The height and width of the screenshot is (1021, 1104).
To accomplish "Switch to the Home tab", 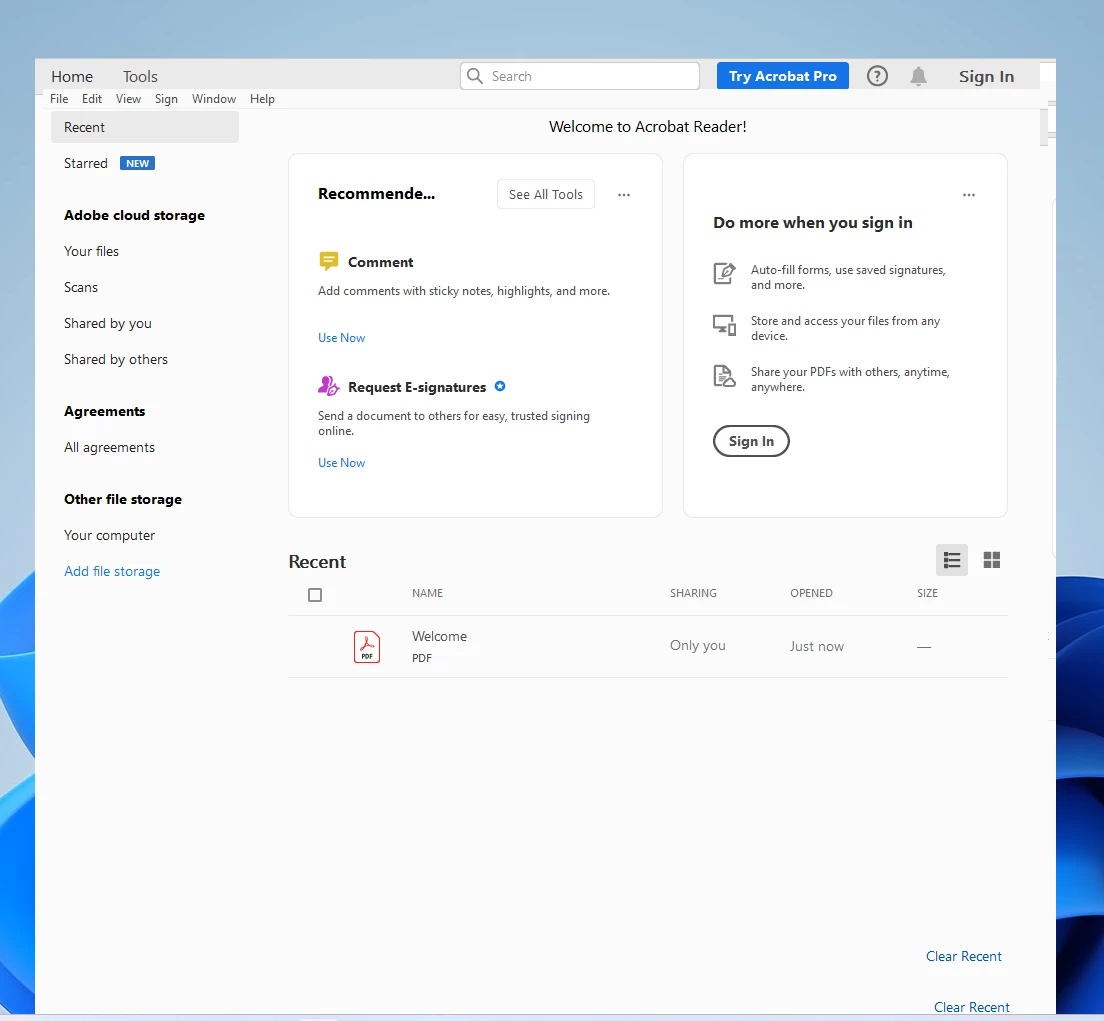I will click(72, 76).
